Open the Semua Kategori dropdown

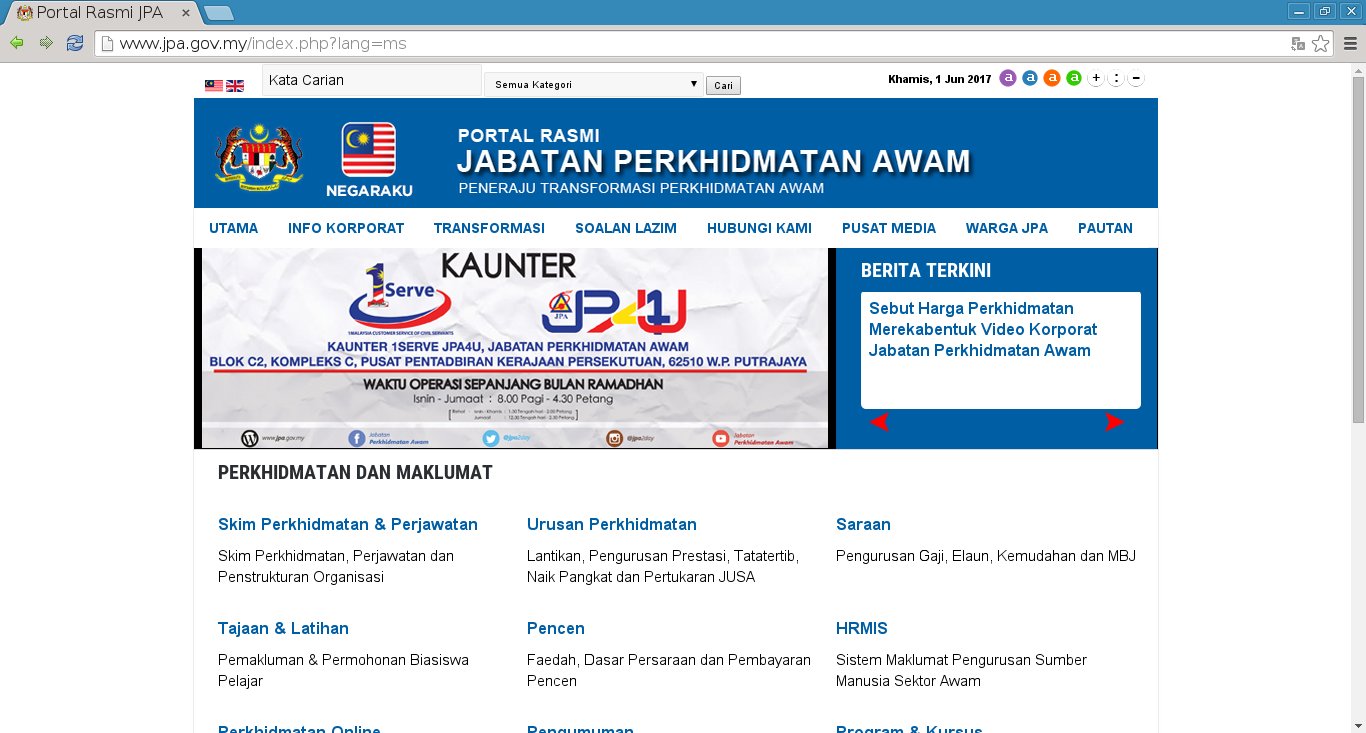pyautogui.click(x=594, y=85)
